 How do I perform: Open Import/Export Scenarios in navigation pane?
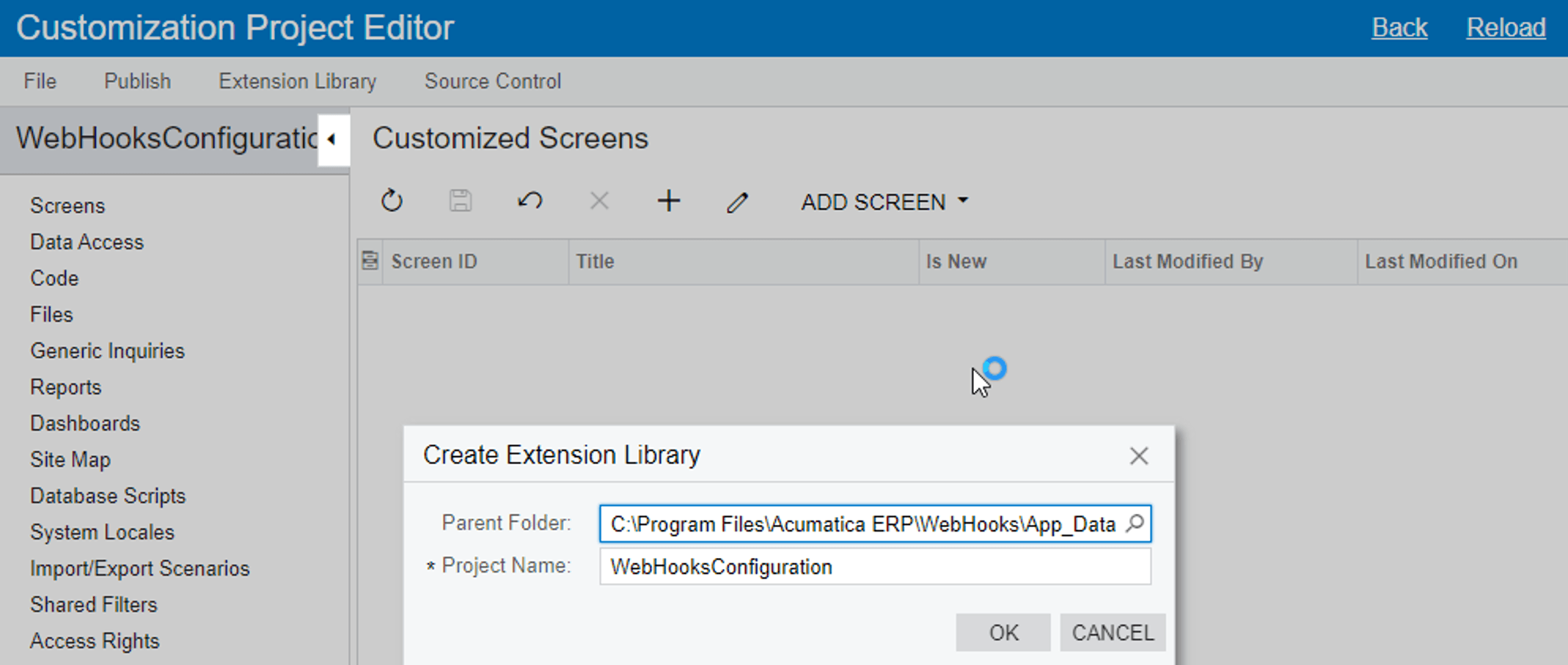140,569
